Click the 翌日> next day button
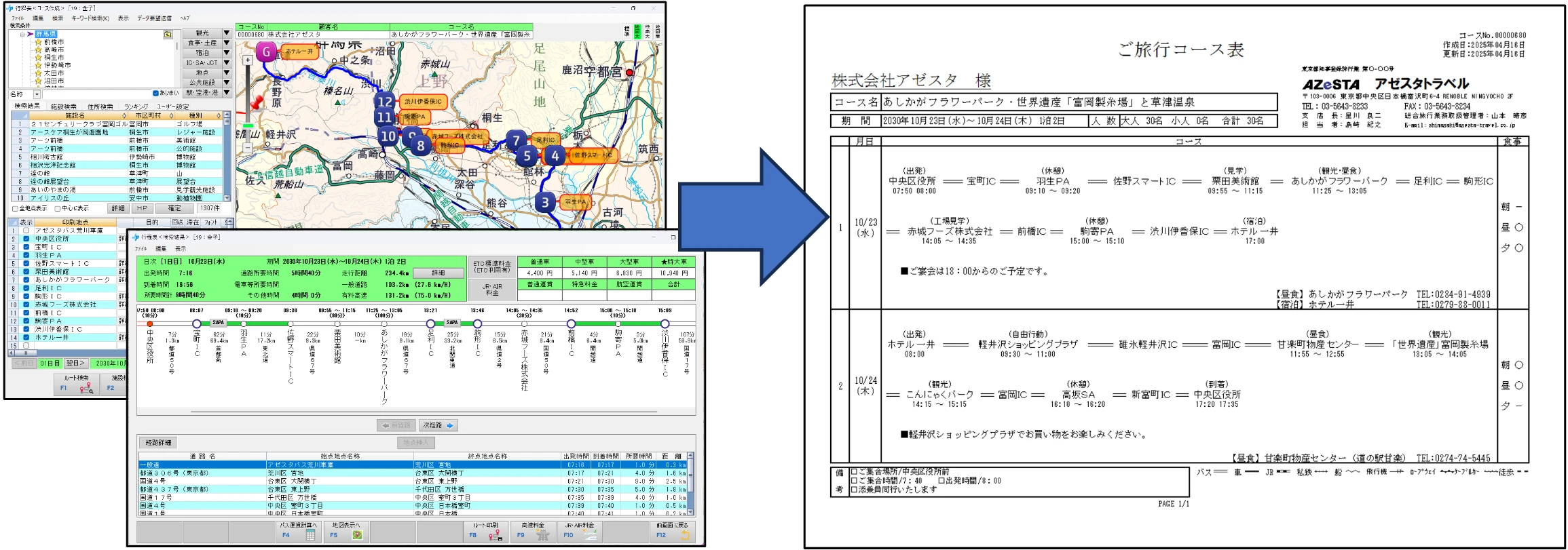Image resolution: width=1568 pixels, height=550 pixels. tap(75, 364)
